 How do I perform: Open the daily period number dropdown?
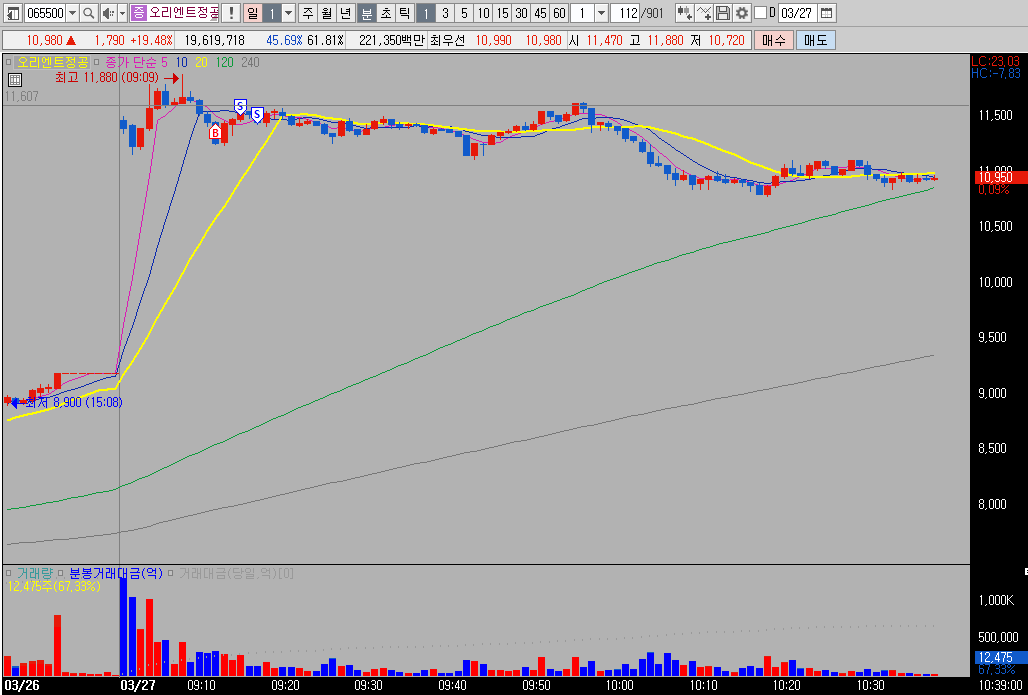[x=288, y=12]
